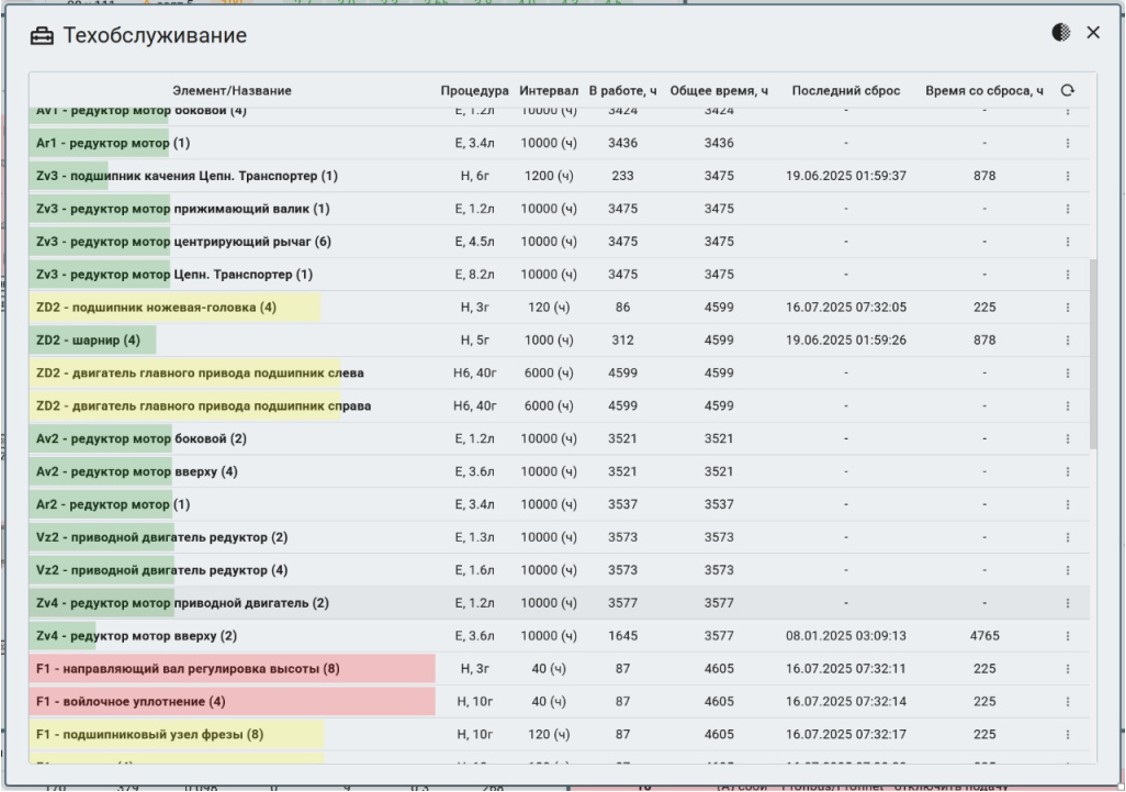This screenshot has width=1126, height=792.
Task: Click the Процедура column header
Action: (x=474, y=91)
